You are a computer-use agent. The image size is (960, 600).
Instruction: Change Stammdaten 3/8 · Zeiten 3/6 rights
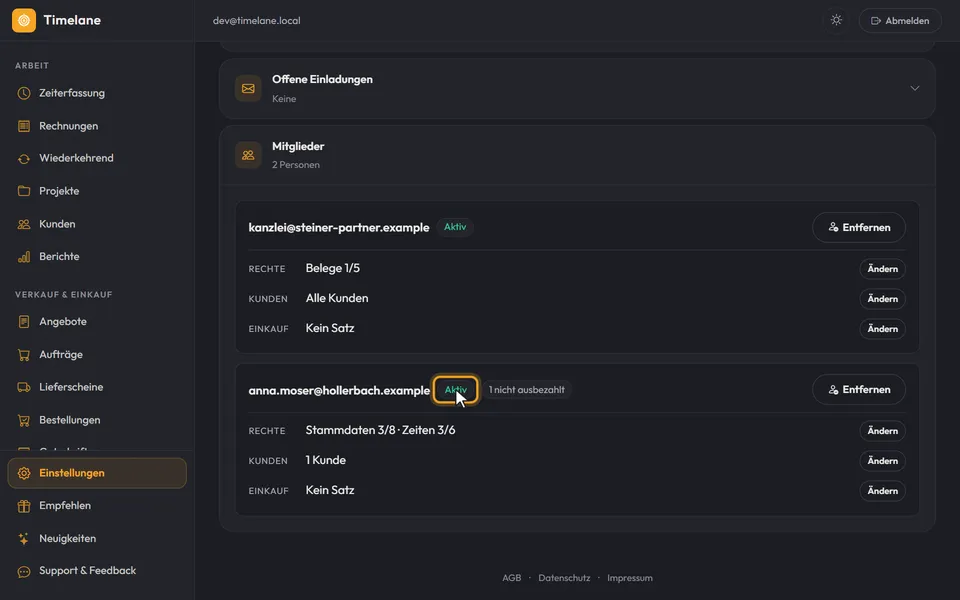coord(882,431)
